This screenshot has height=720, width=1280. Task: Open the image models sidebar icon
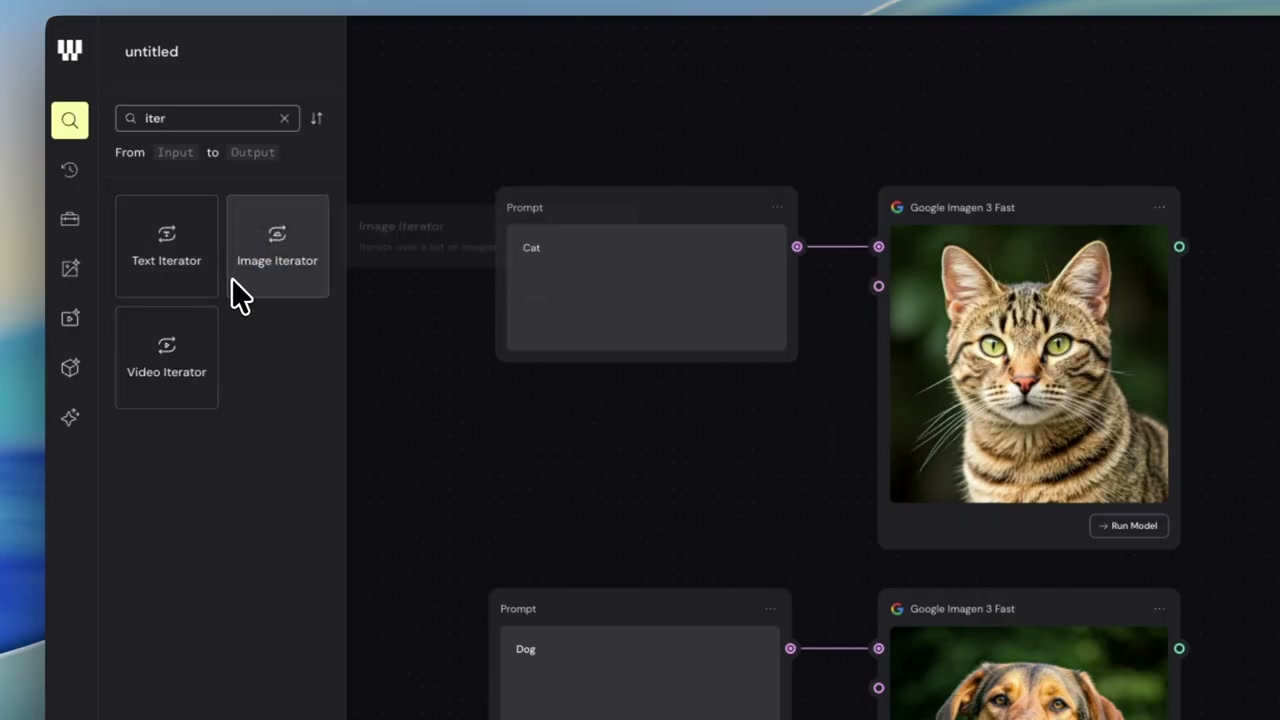(70, 268)
